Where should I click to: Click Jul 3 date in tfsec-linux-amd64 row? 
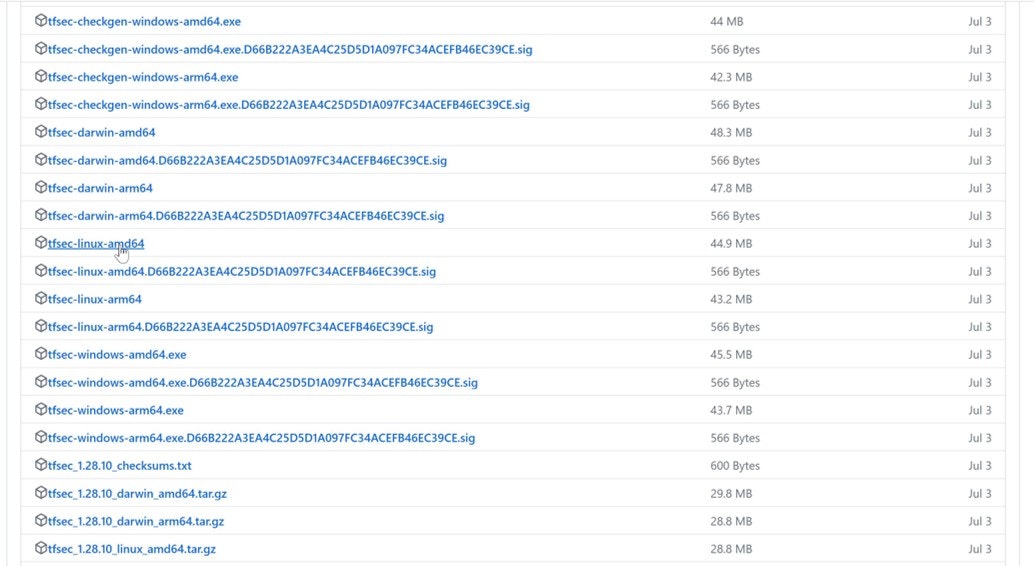[980, 243]
